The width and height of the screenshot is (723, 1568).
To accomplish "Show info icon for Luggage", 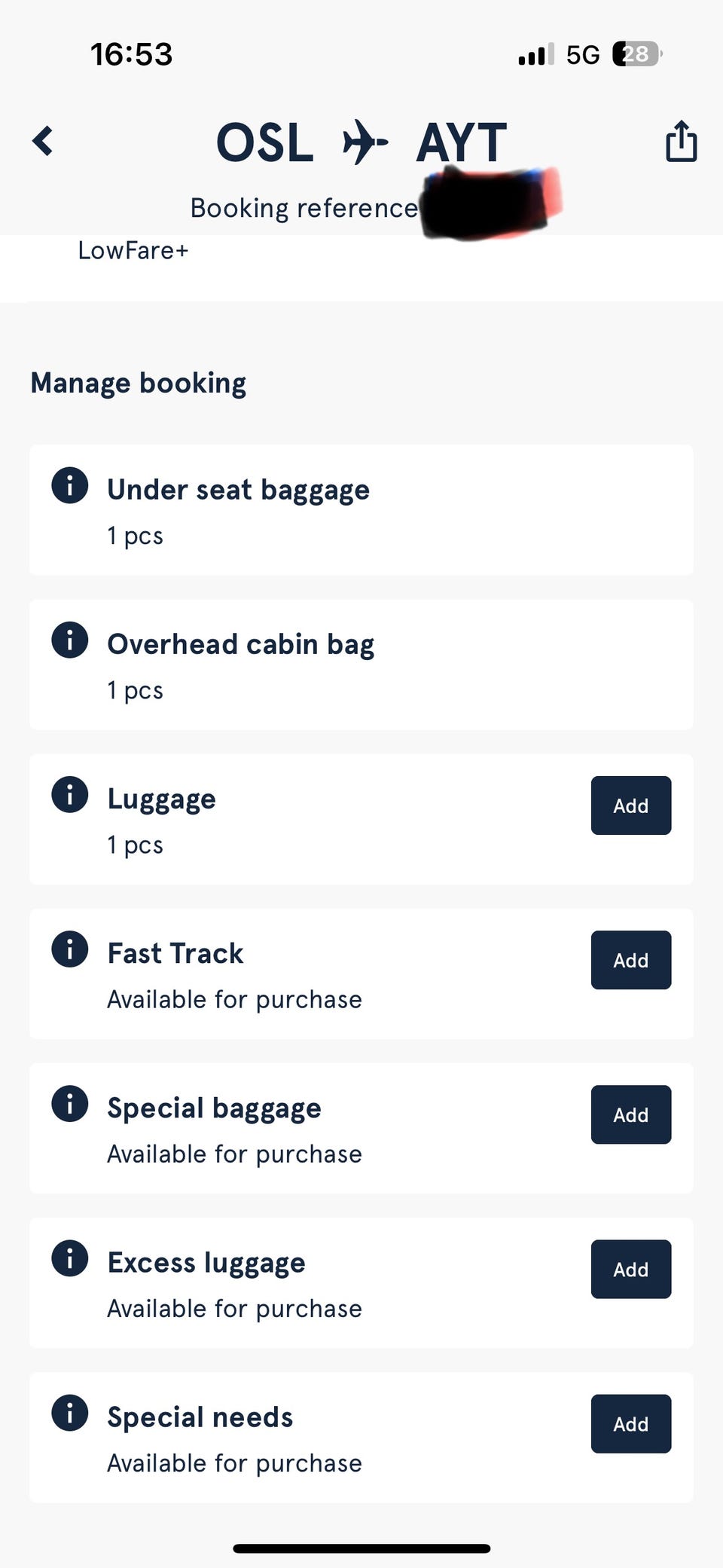I will [70, 794].
